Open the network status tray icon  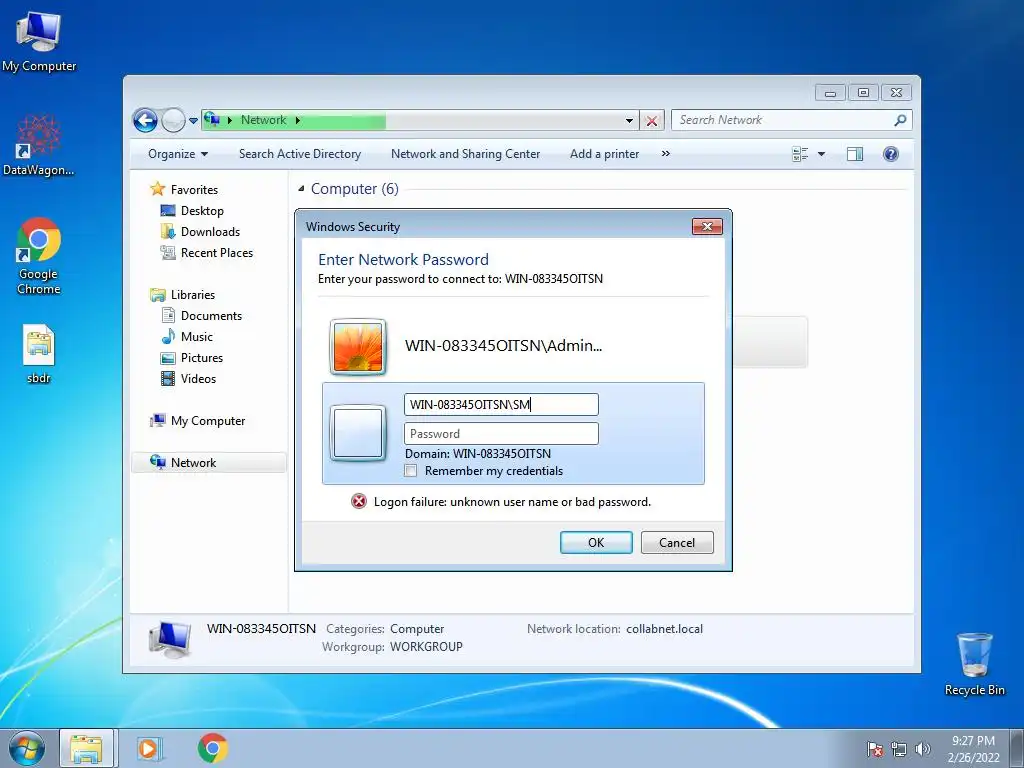pos(899,749)
